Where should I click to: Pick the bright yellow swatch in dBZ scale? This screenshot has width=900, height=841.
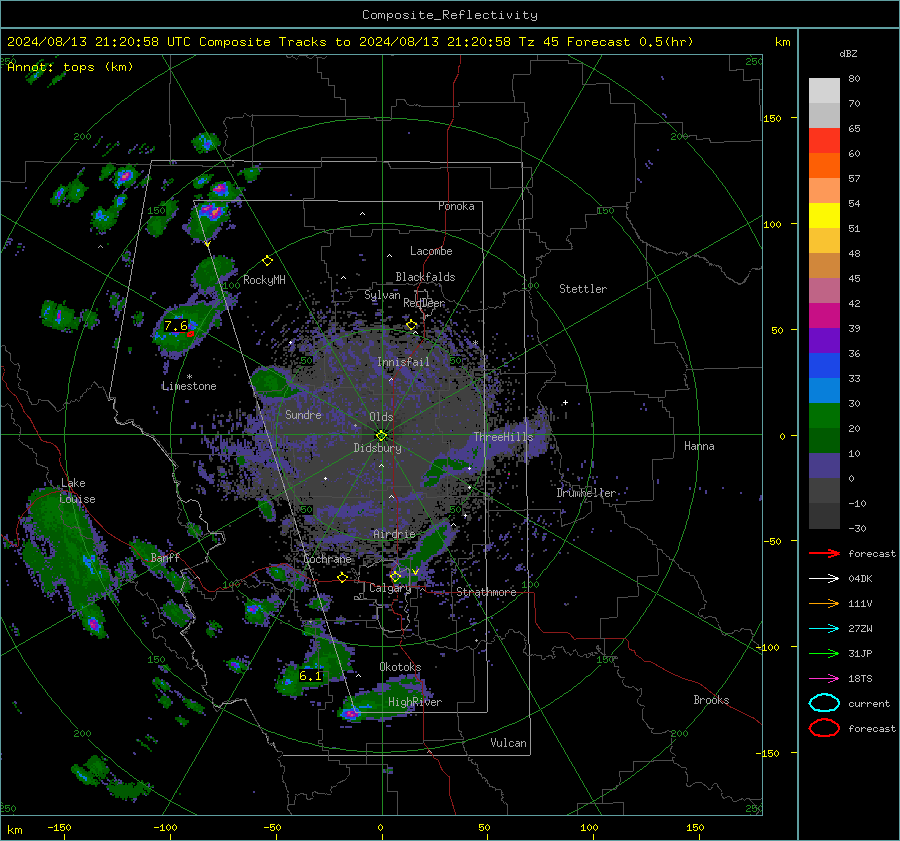coord(824,216)
